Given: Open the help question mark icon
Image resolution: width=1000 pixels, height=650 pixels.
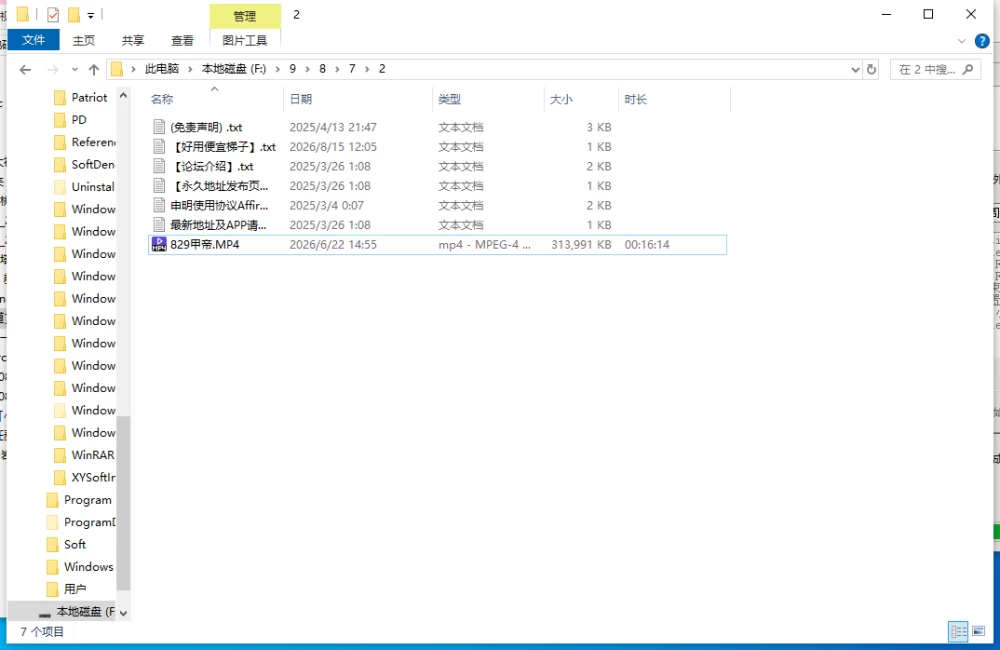Looking at the screenshot, I should coord(982,41).
